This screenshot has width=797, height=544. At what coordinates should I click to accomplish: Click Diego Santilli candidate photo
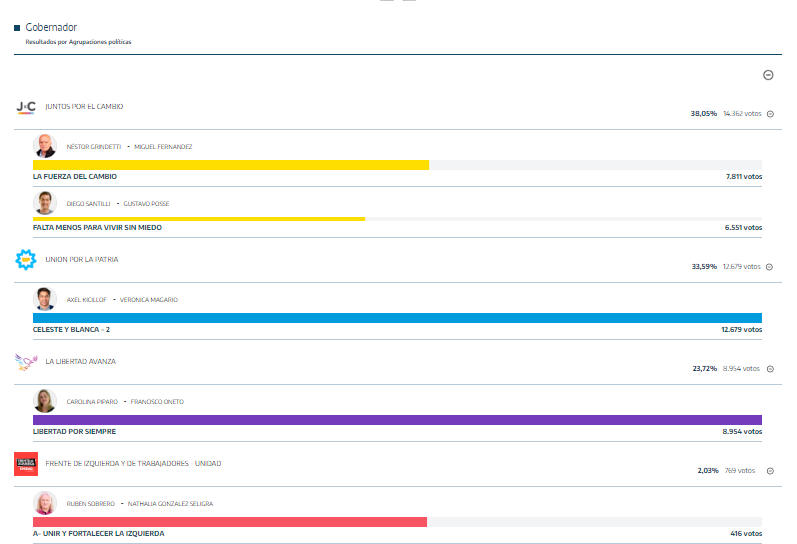point(45,203)
